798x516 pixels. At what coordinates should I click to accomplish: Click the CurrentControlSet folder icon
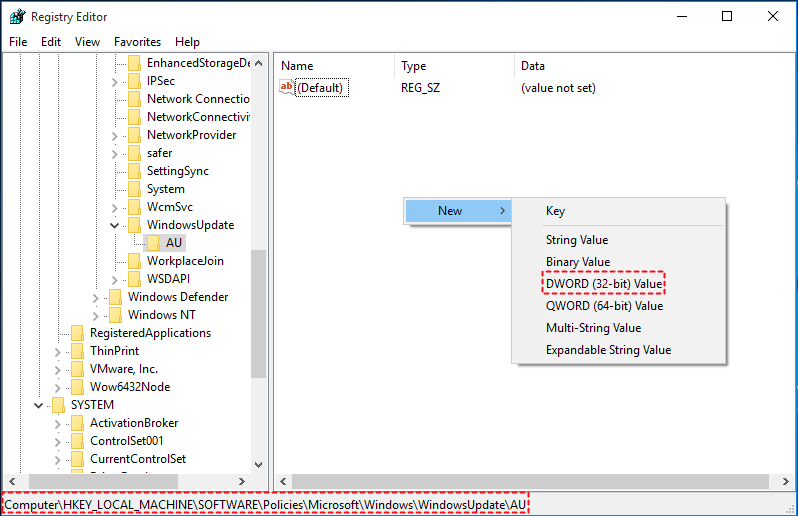(x=77, y=459)
